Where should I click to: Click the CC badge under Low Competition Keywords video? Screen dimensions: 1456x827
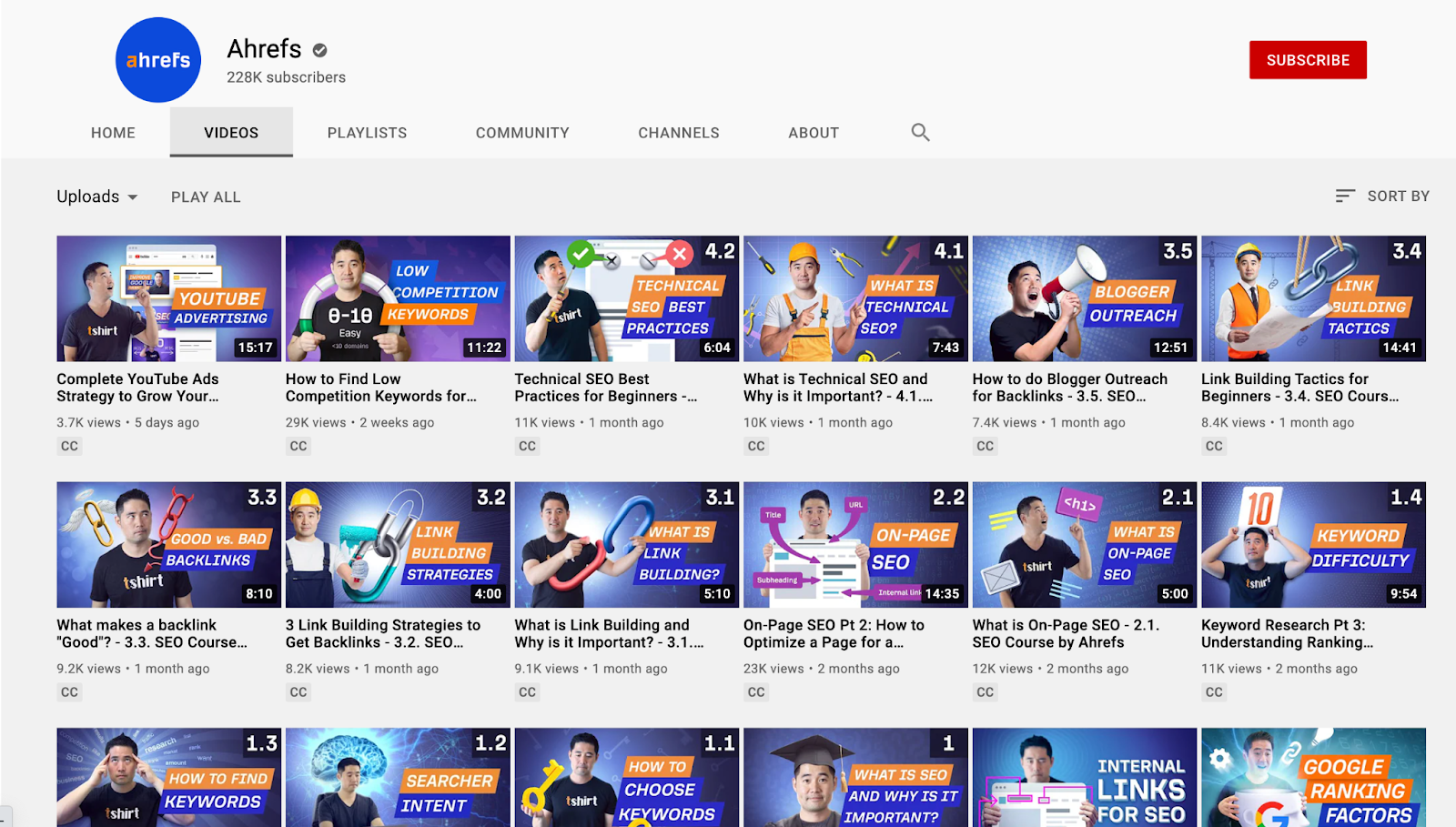click(x=298, y=446)
